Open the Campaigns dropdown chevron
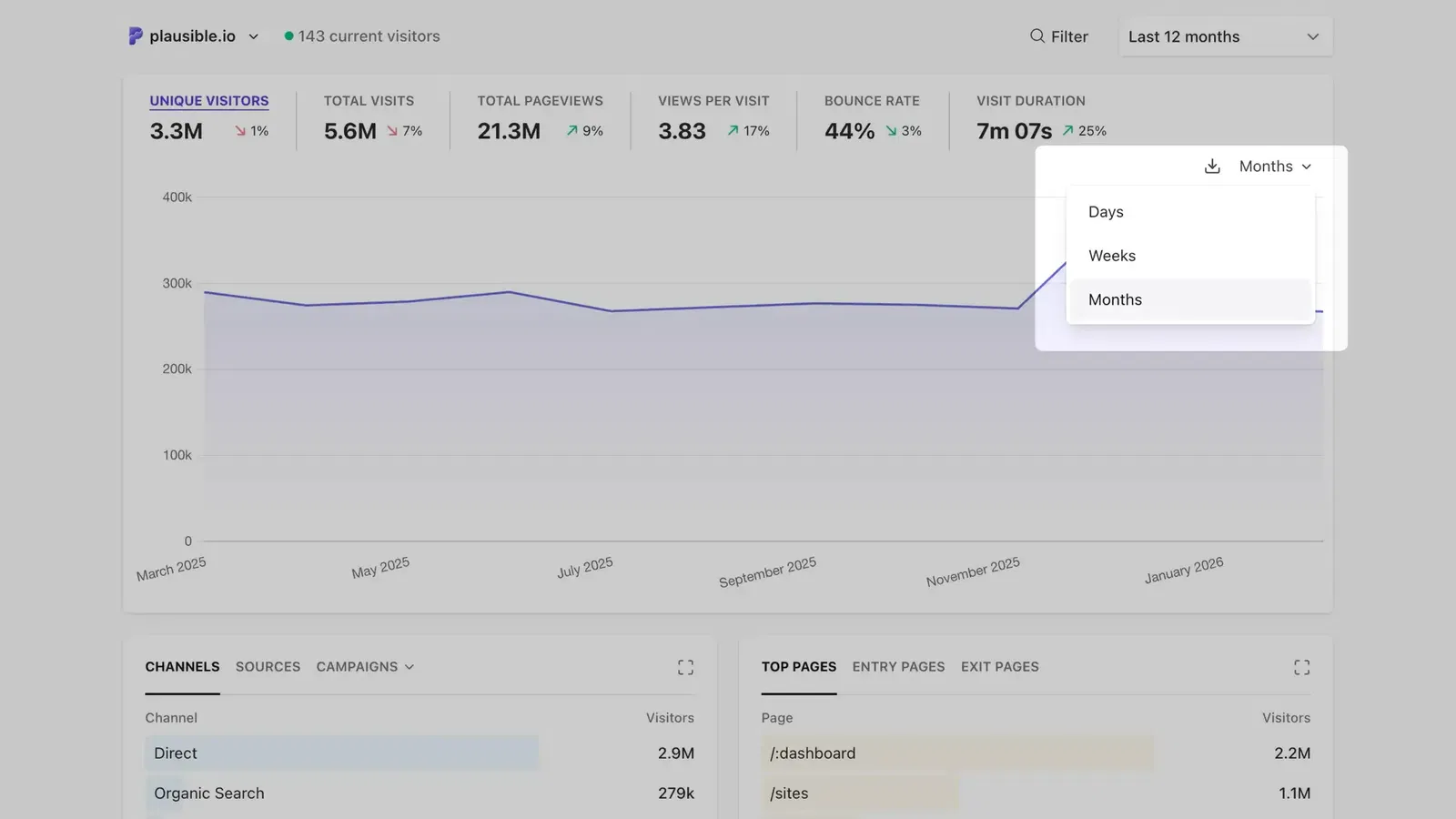This screenshot has height=819, width=1456. [409, 666]
